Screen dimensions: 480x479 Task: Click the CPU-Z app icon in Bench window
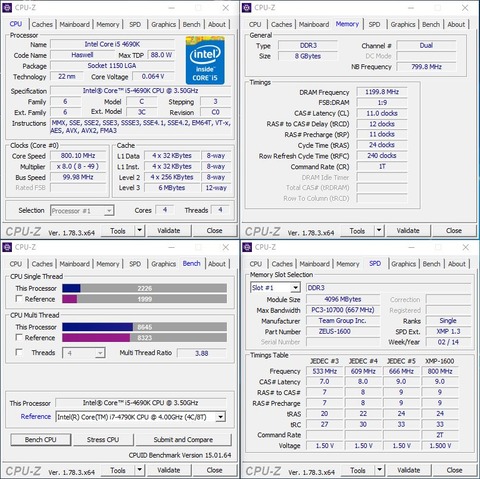click(x=7, y=247)
